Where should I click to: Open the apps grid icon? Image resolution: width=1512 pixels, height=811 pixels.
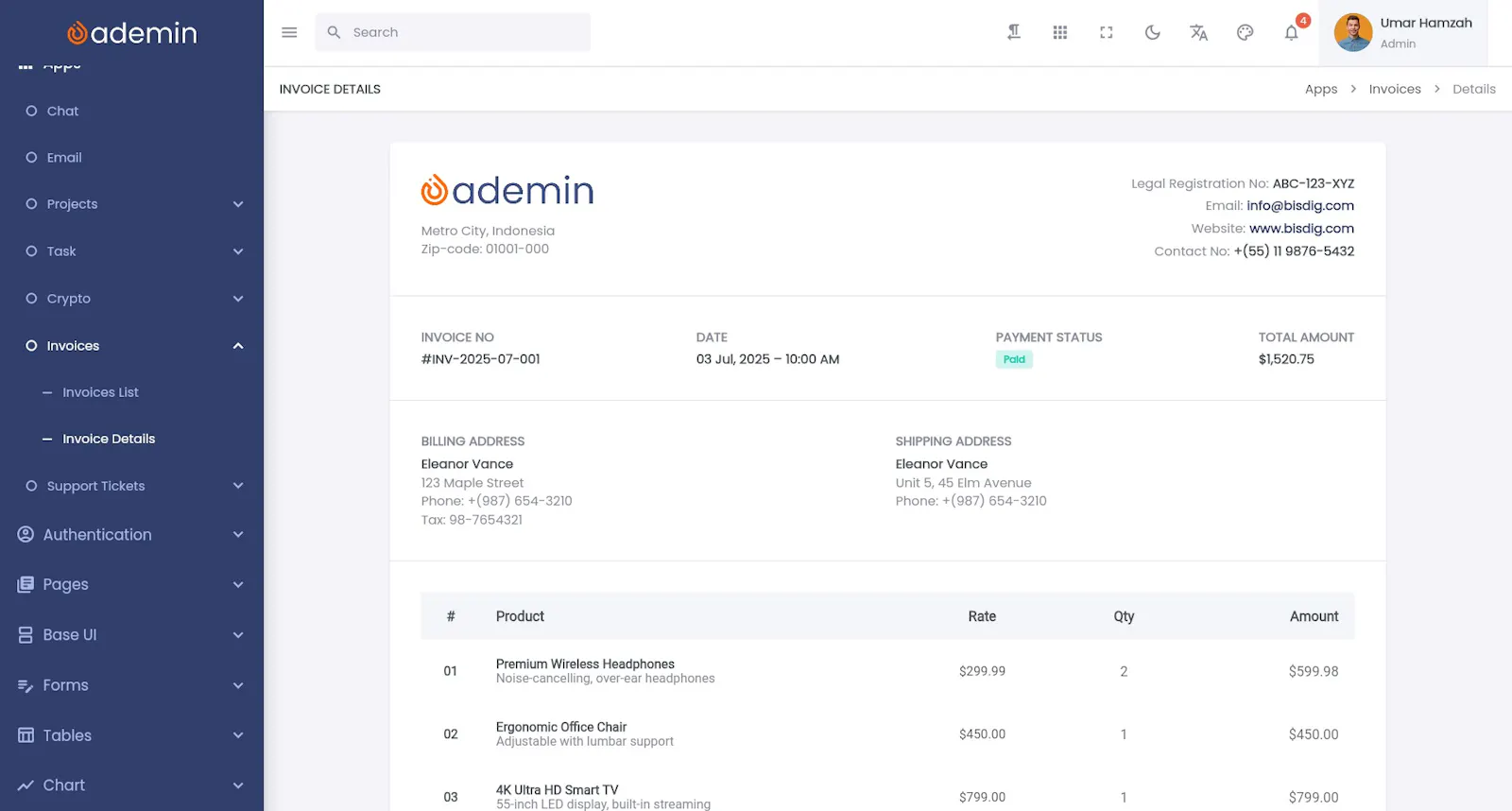tap(1060, 32)
